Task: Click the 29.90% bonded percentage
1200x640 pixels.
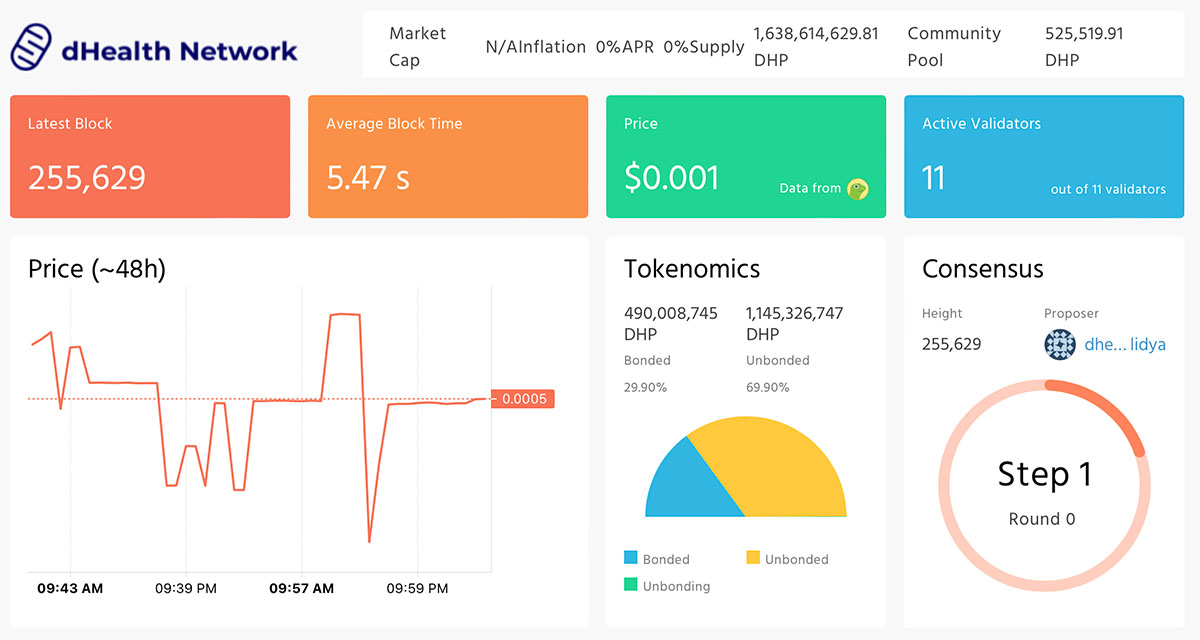Action: pos(645,387)
